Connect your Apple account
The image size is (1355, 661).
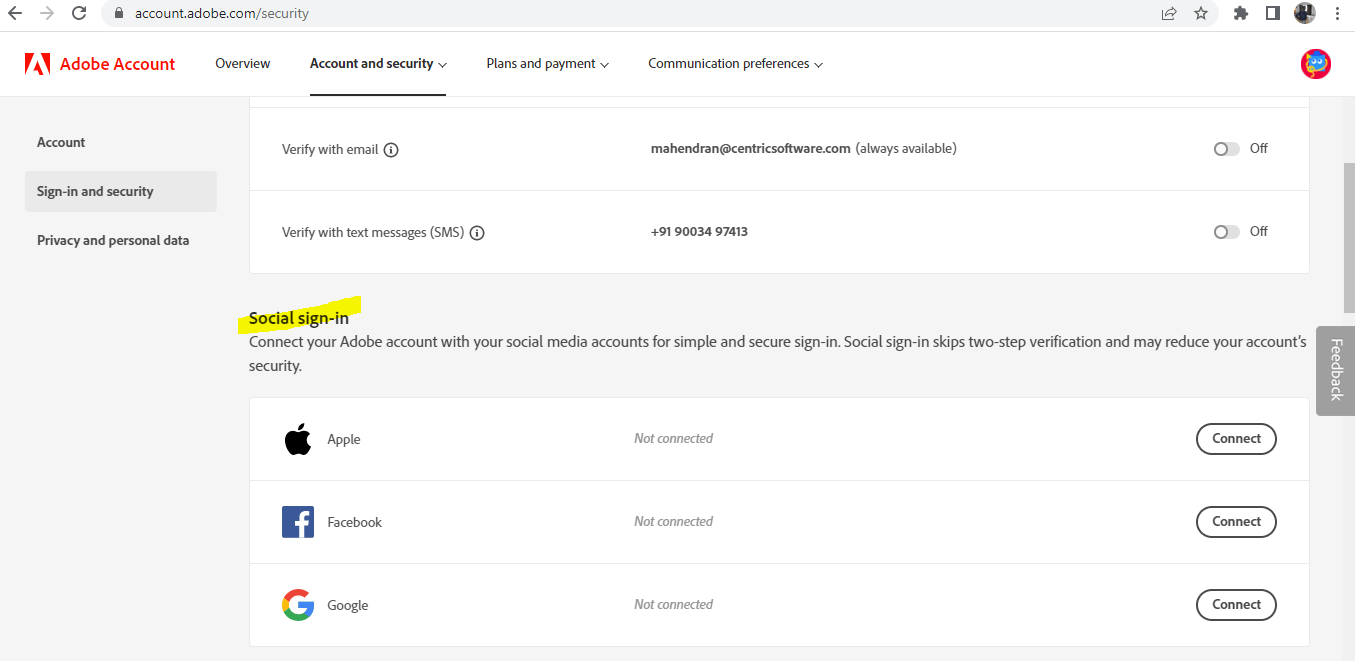(x=1236, y=438)
